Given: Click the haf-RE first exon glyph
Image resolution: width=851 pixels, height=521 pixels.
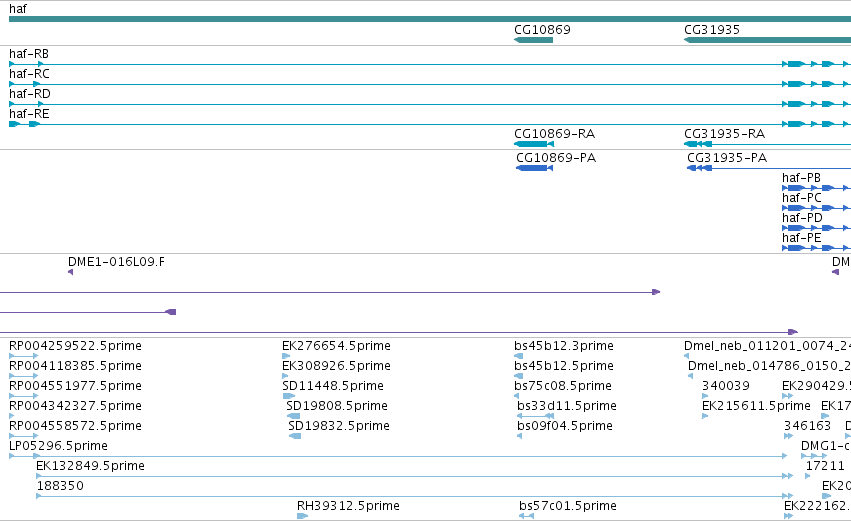Looking at the screenshot, I should pyautogui.click(x=15, y=124).
